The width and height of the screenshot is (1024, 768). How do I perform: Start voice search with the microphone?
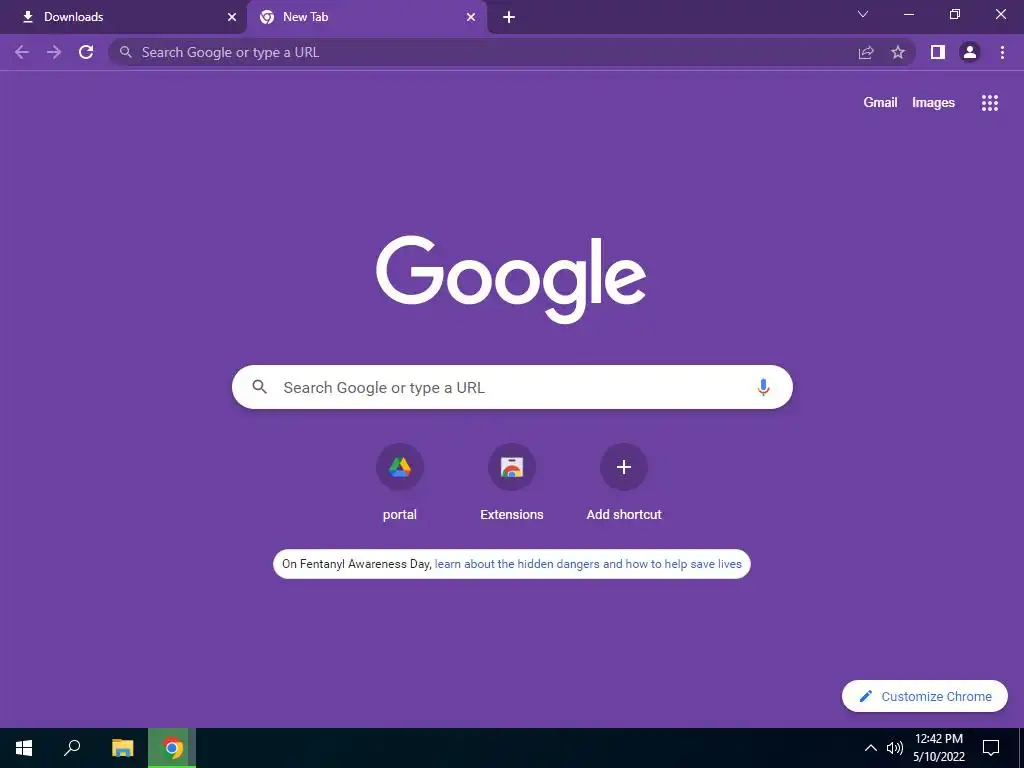(x=763, y=387)
